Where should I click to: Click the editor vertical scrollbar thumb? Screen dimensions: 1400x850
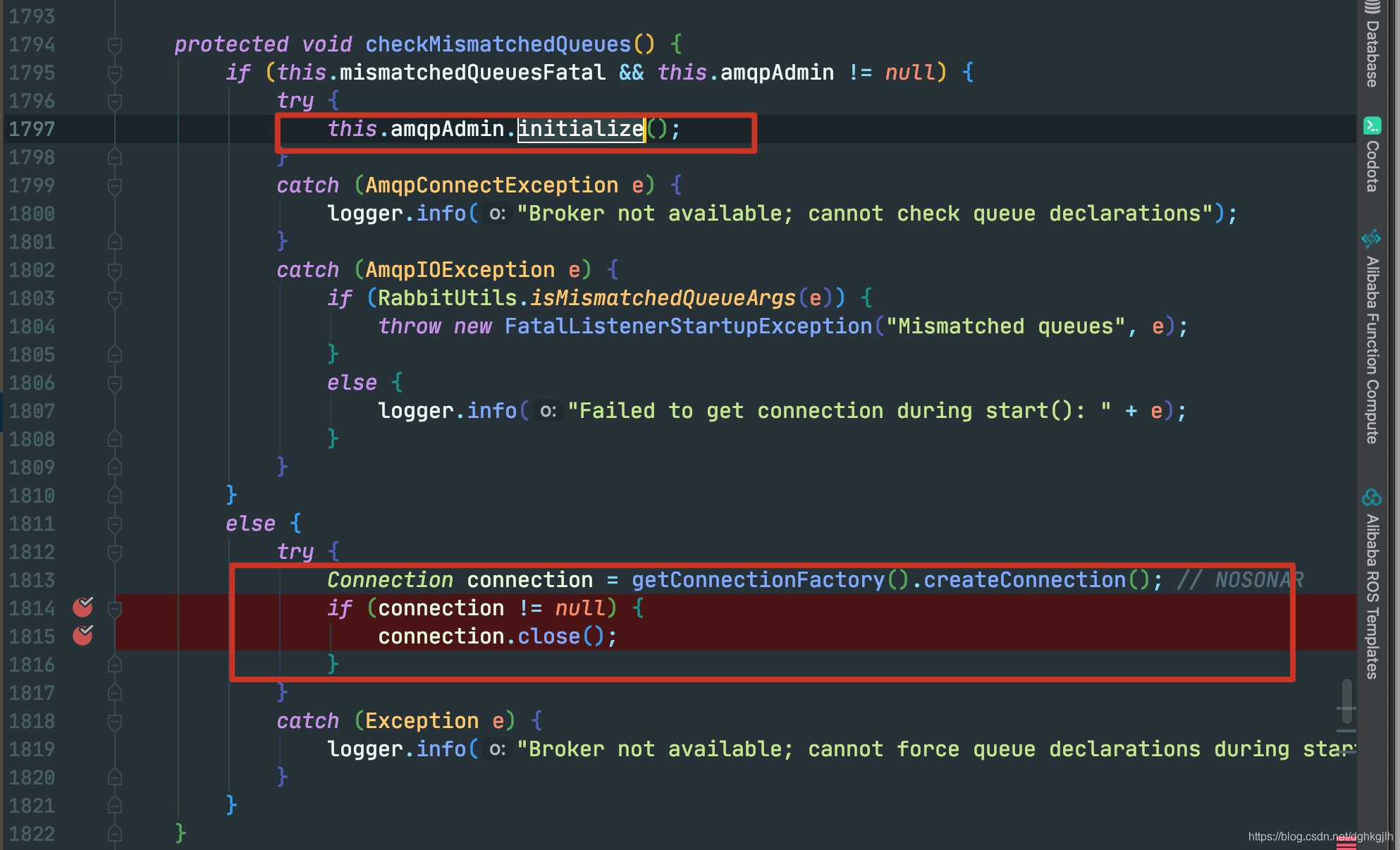(x=1346, y=701)
